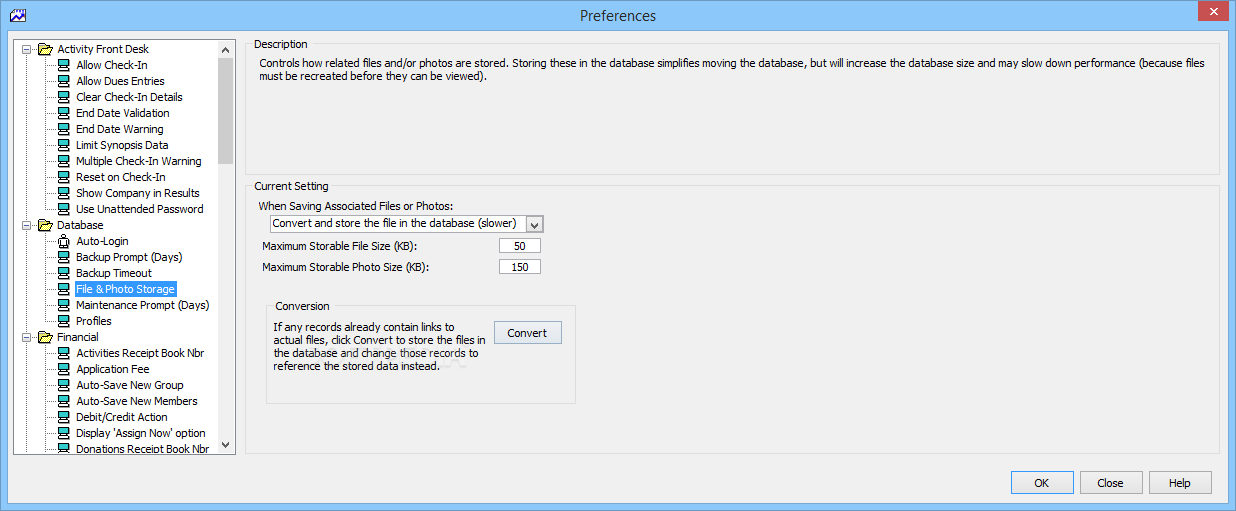Click the Maximum Storable File Size field
The width and height of the screenshot is (1236, 511).
(520, 246)
